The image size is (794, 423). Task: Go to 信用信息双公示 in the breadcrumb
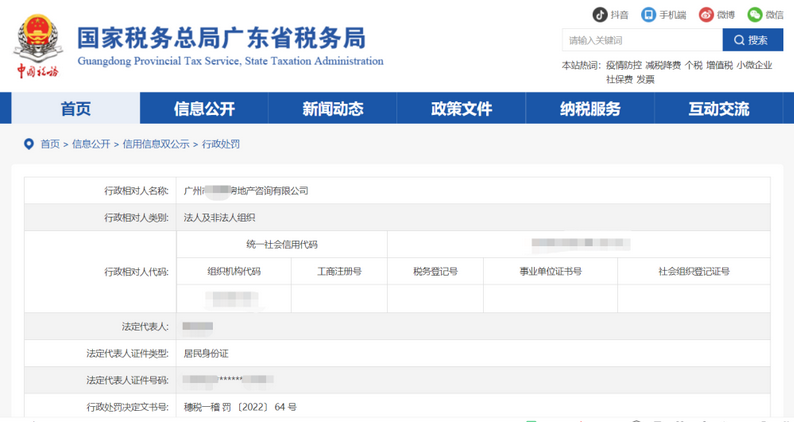tap(156, 144)
